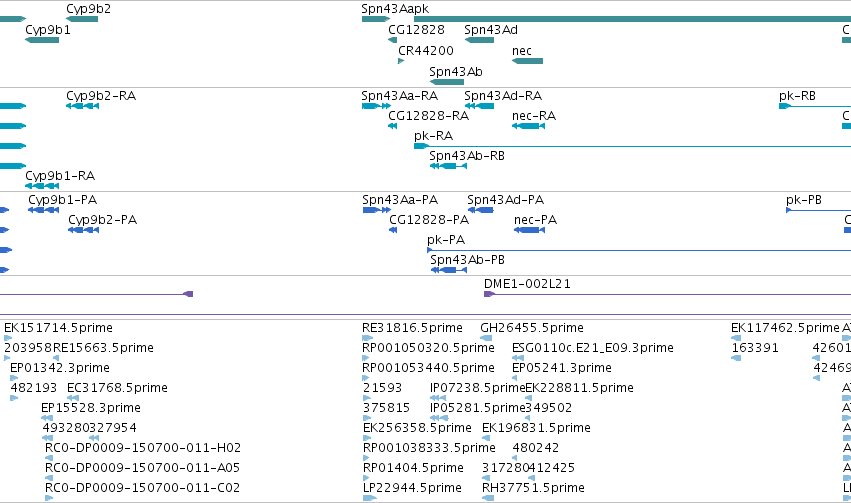Select the EK228811.5prime EST
The image size is (851, 503).
[528, 398]
